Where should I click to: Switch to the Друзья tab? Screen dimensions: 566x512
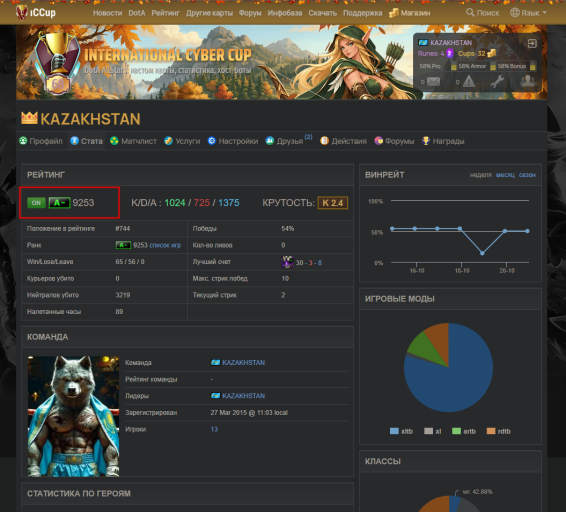click(x=284, y=141)
